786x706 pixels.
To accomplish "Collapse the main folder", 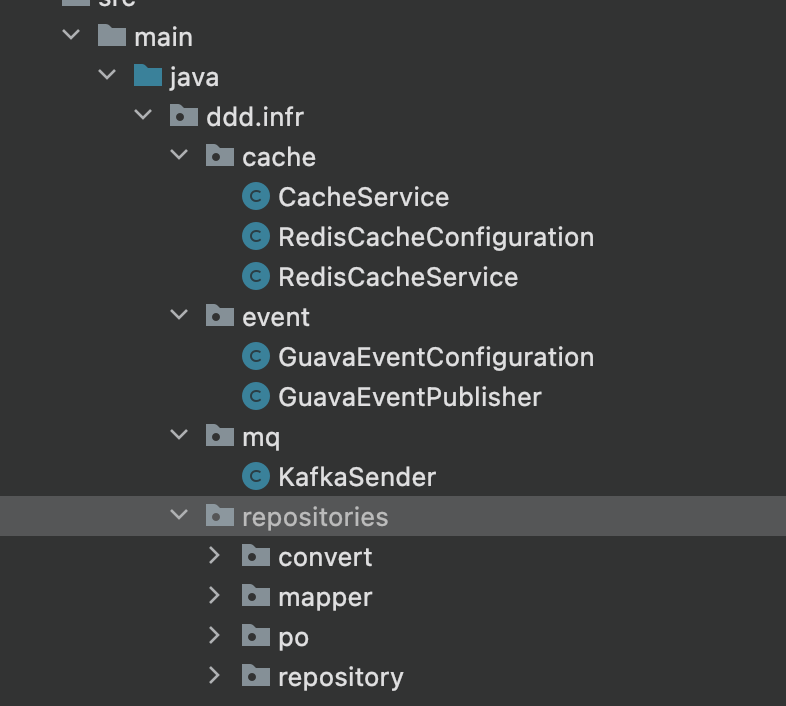I will 71,35.
